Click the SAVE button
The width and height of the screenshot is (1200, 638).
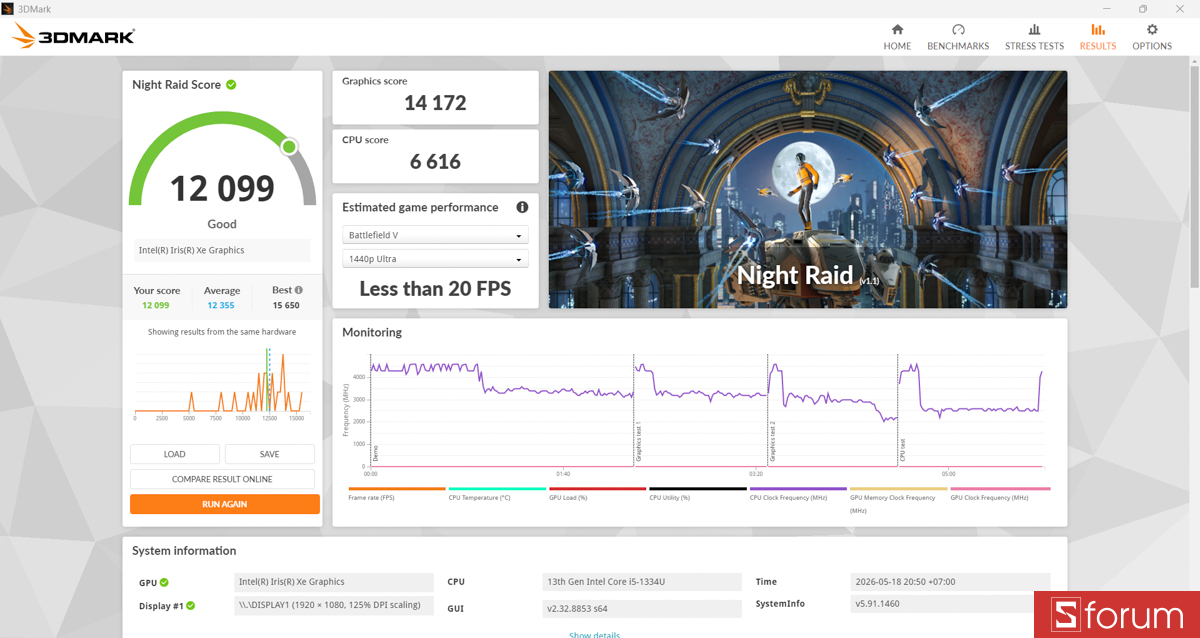[269, 454]
